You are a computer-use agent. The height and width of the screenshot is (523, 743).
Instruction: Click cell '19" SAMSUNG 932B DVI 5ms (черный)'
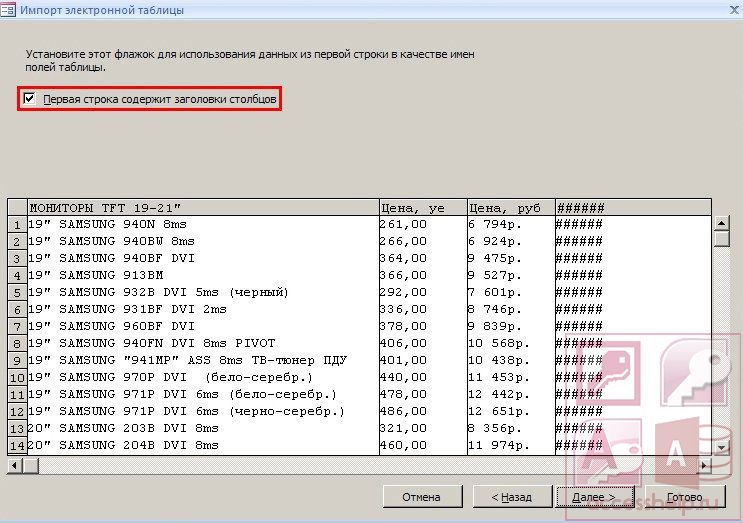(203, 293)
